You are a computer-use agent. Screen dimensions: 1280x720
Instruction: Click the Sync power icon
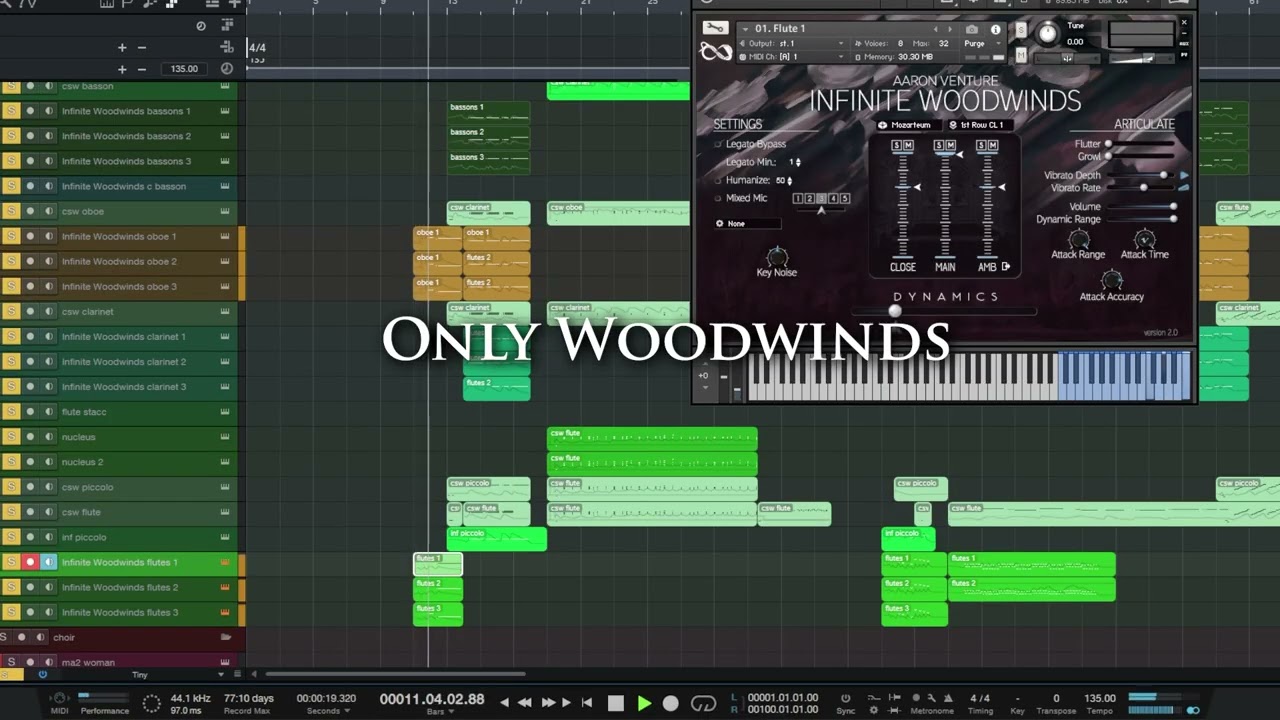845,698
